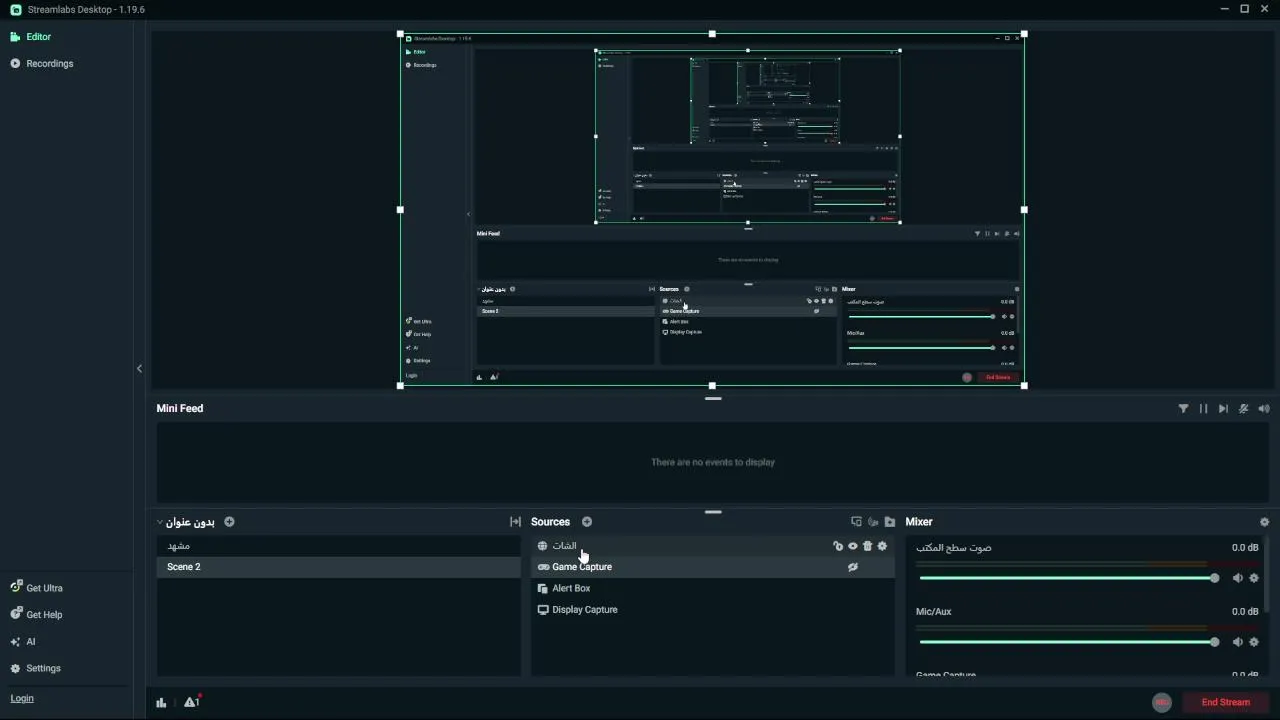Viewport: 1280px width, 720px height.
Task: Select Scene 2 in the scenes list
Action: click(x=338, y=567)
